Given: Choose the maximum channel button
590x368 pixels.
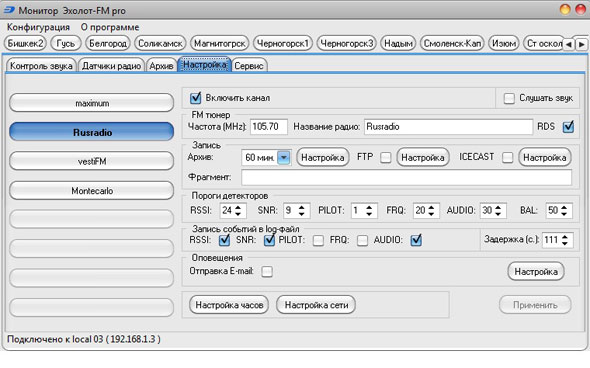Looking at the screenshot, I should pos(92,103).
